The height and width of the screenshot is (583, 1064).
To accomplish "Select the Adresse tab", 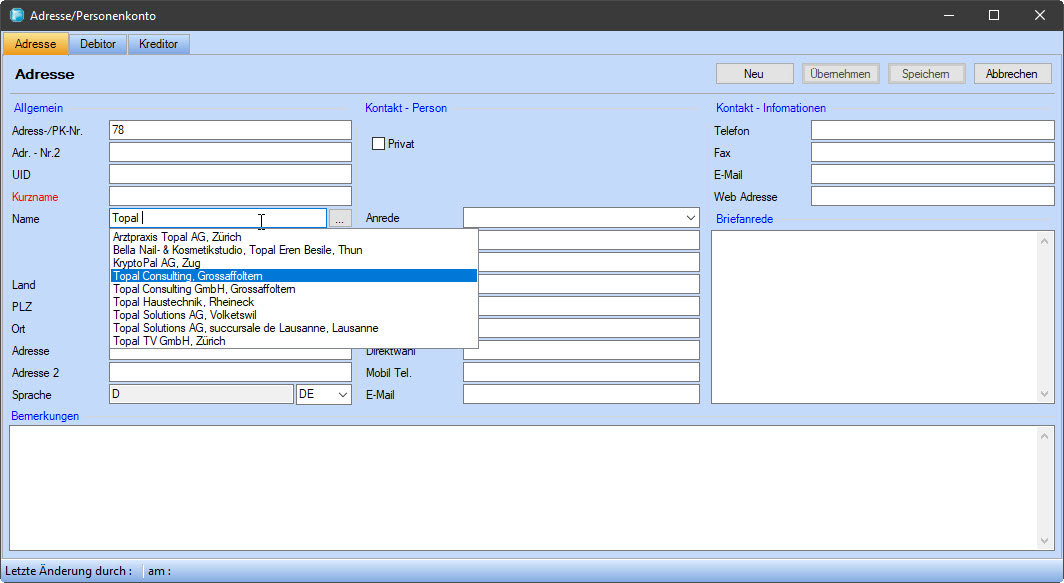I will pos(35,44).
